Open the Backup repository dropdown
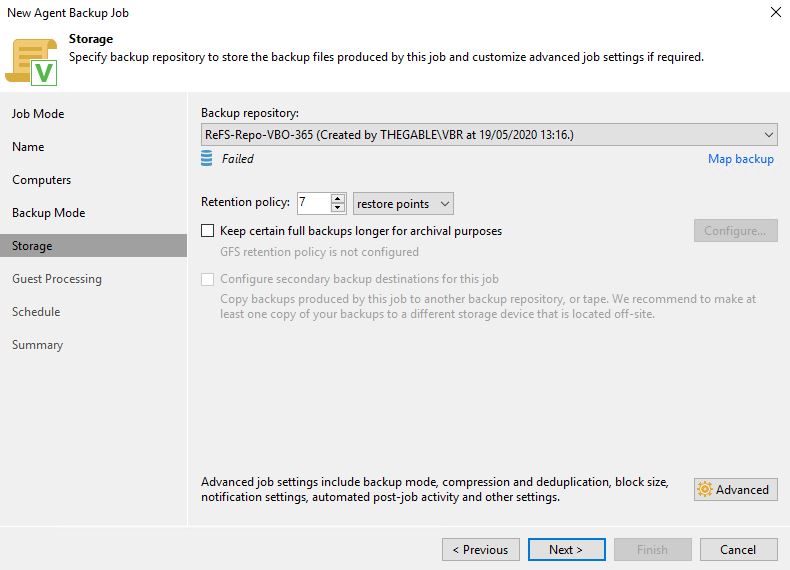 coord(489,135)
